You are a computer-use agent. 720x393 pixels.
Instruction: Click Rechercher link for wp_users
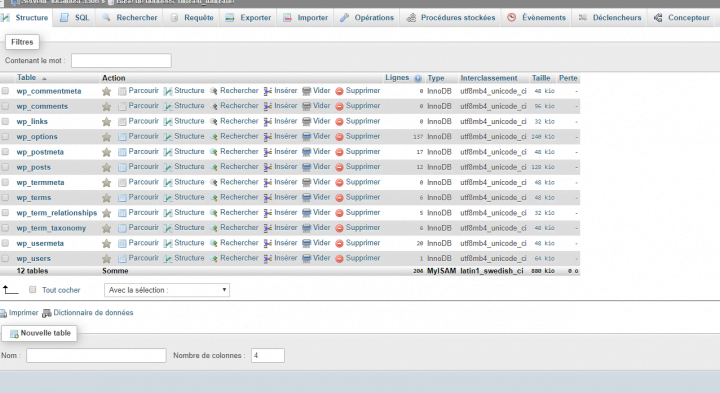(239, 258)
